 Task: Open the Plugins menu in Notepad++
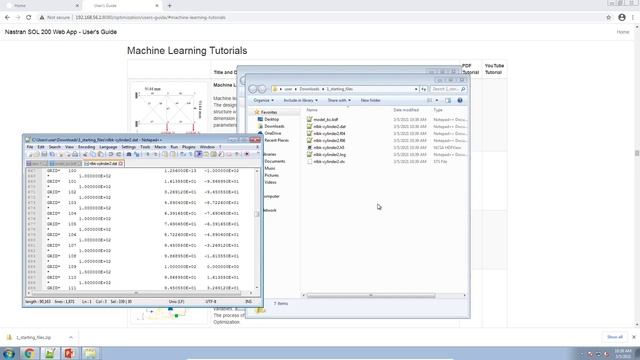pyautogui.click(x=189, y=147)
